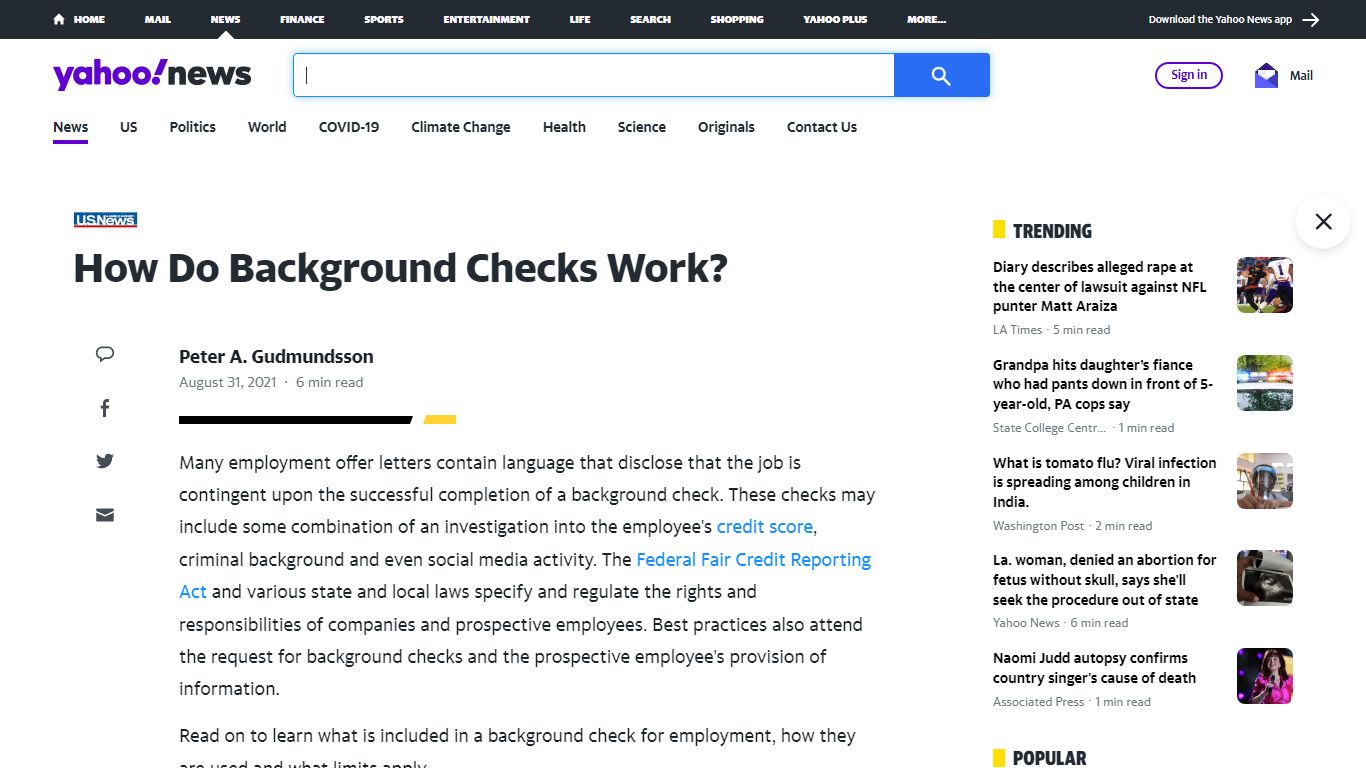Click 'Washington Post' source label

[1038, 526]
